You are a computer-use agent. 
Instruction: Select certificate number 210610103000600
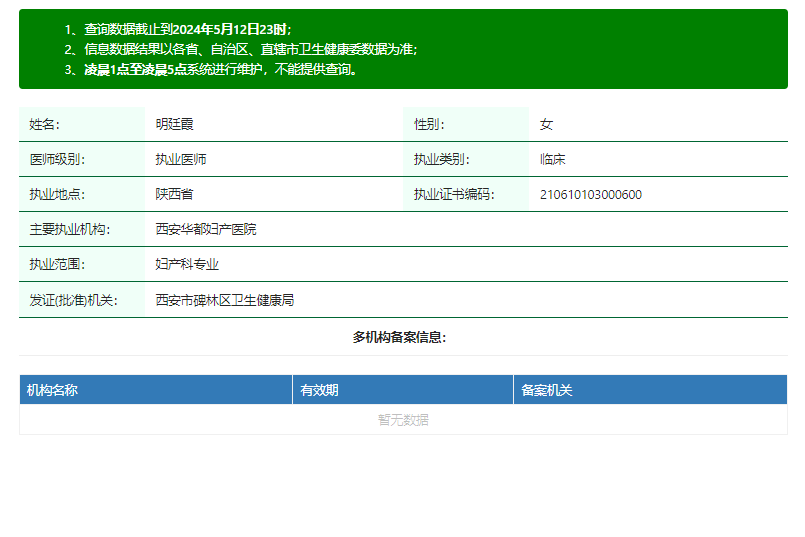coord(590,195)
